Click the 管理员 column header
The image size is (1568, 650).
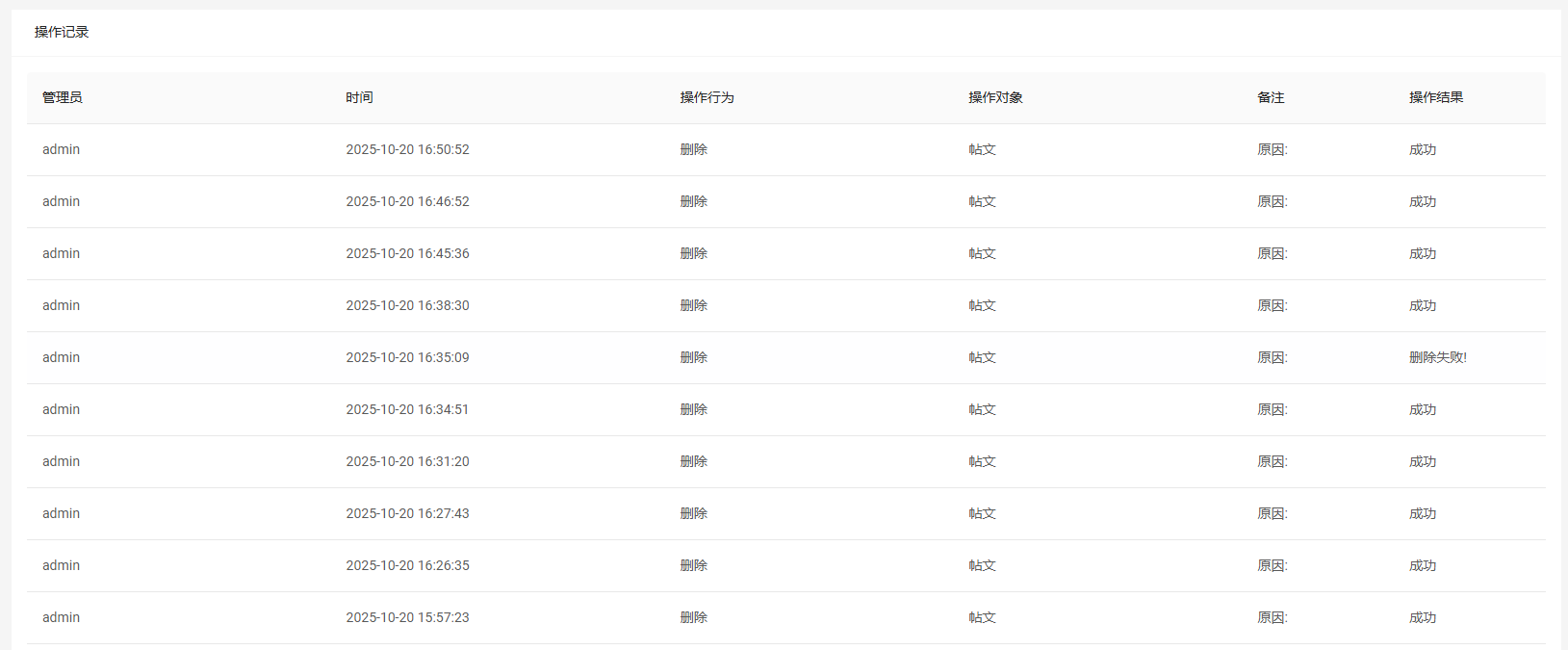click(x=63, y=97)
